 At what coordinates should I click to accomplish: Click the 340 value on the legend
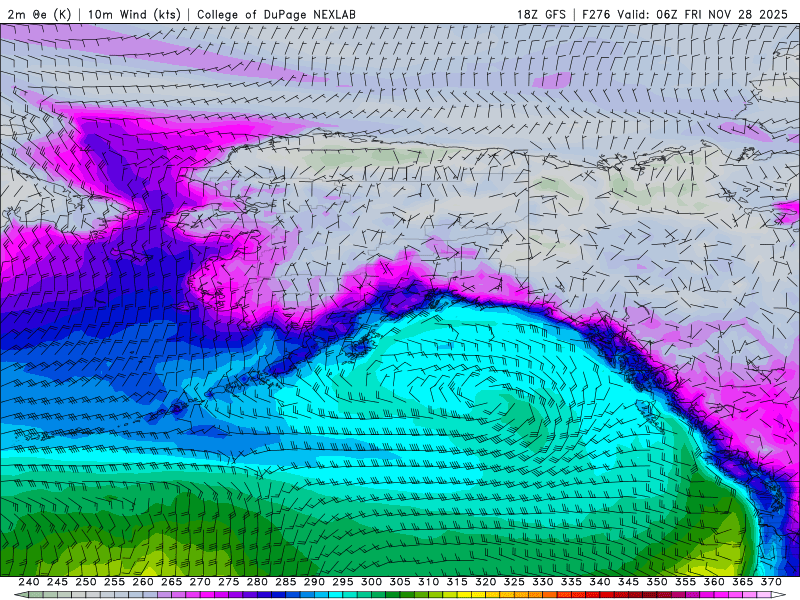pyautogui.click(x=600, y=582)
